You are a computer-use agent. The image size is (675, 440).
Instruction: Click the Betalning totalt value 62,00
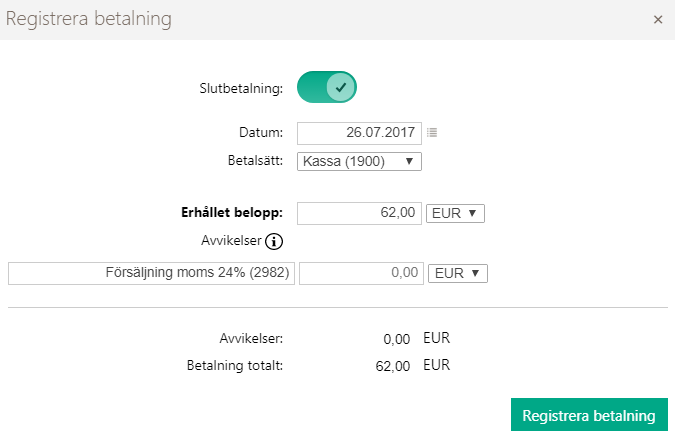pyautogui.click(x=393, y=366)
